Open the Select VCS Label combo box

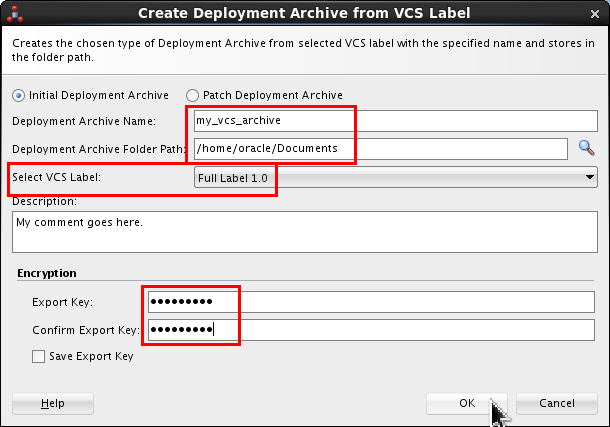click(390, 178)
